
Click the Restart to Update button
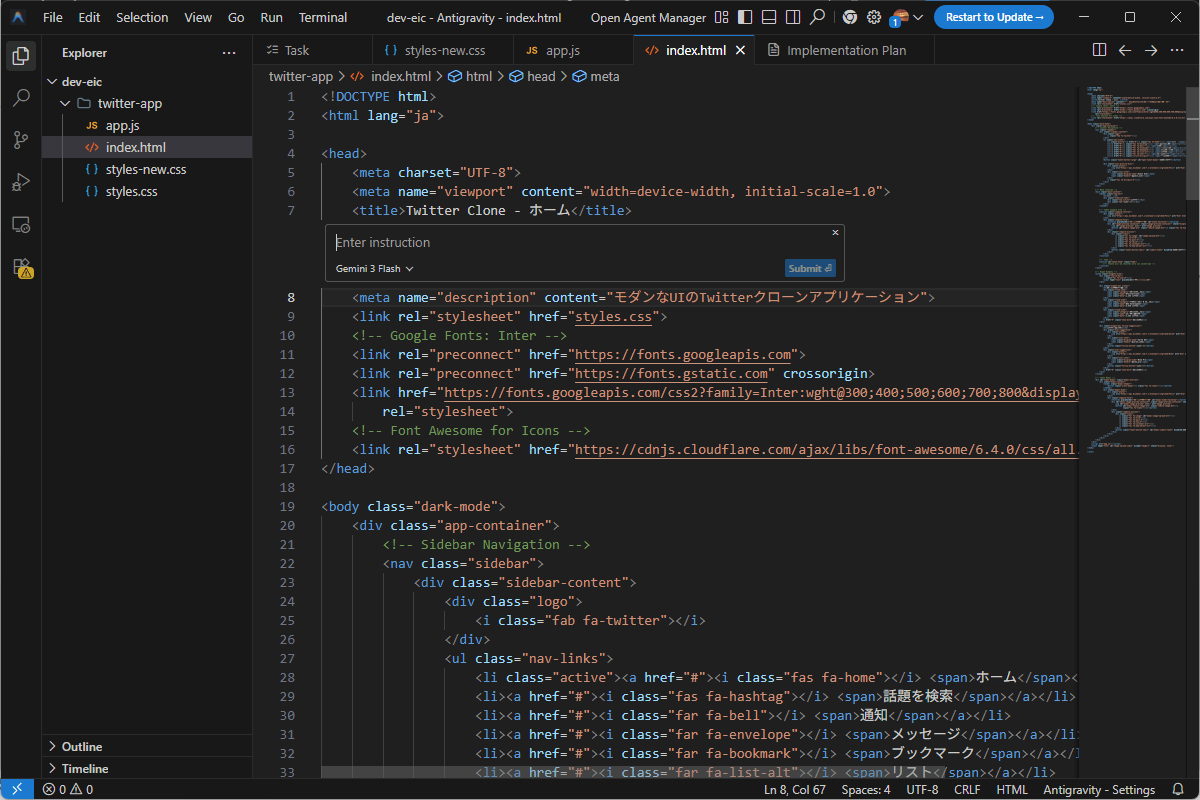(993, 17)
